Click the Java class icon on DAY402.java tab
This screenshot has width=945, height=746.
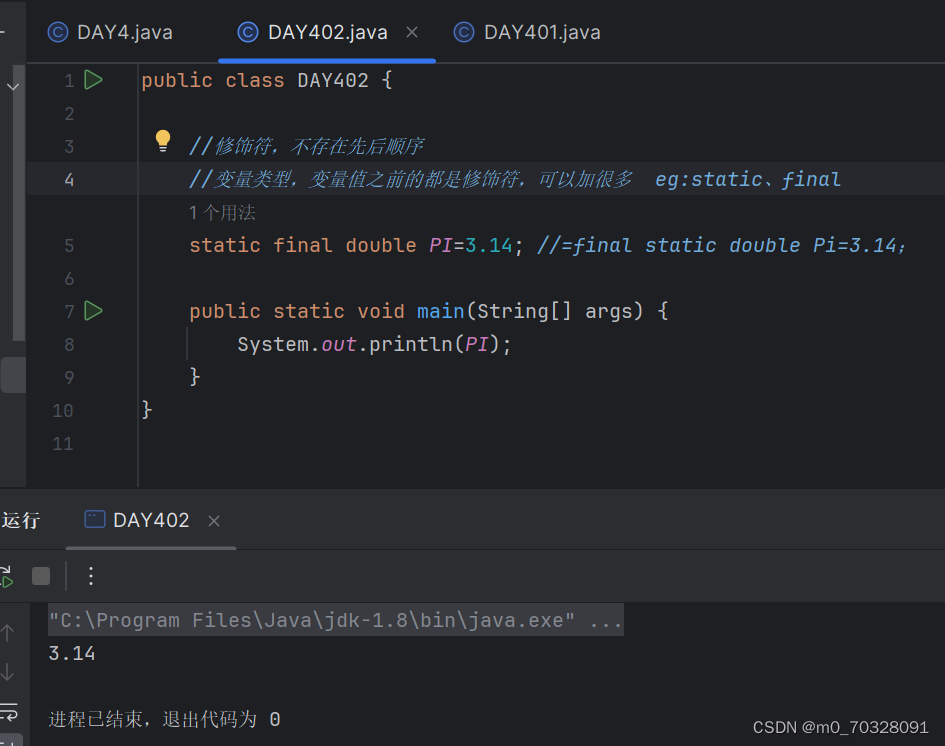[246, 31]
